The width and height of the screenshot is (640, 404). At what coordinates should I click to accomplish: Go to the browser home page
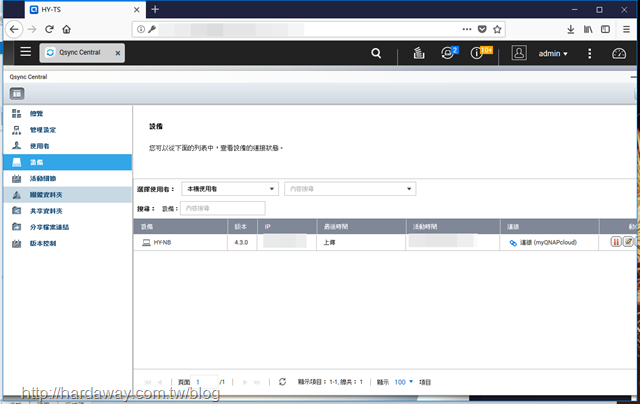click(x=67, y=29)
